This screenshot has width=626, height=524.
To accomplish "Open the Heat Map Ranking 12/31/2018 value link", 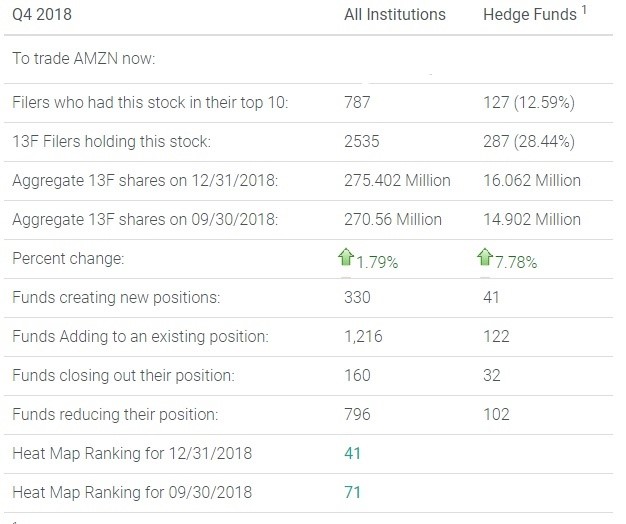I will (352, 453).
